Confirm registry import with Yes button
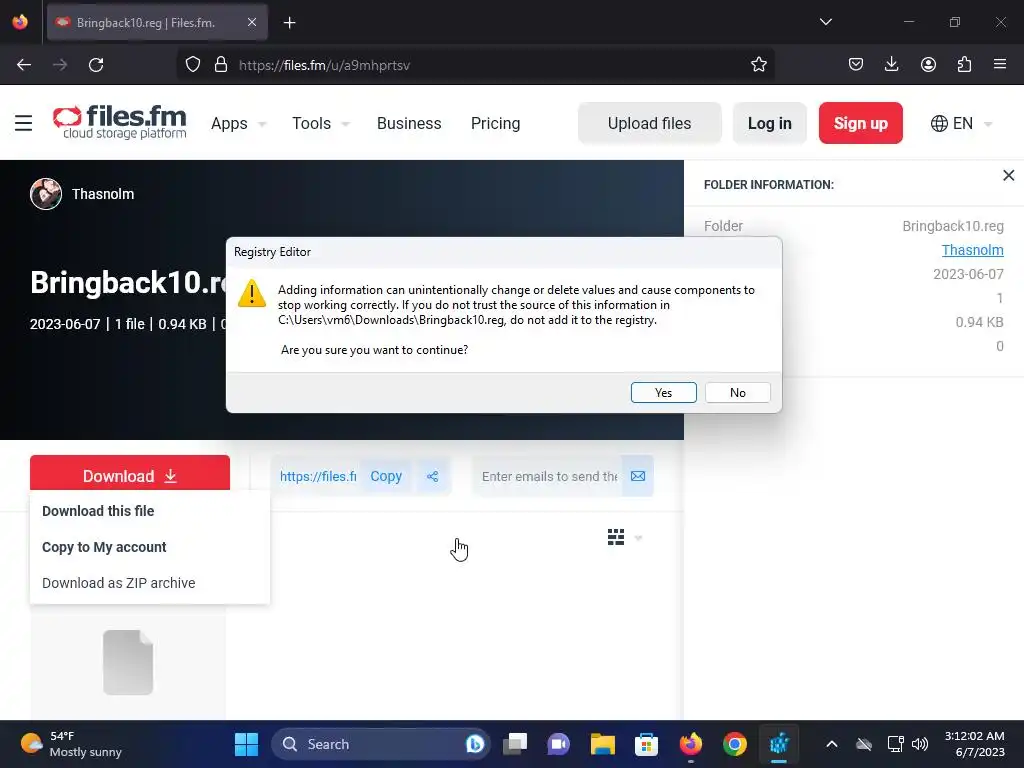The image size is (1024, 768). [x=664, y=392]
